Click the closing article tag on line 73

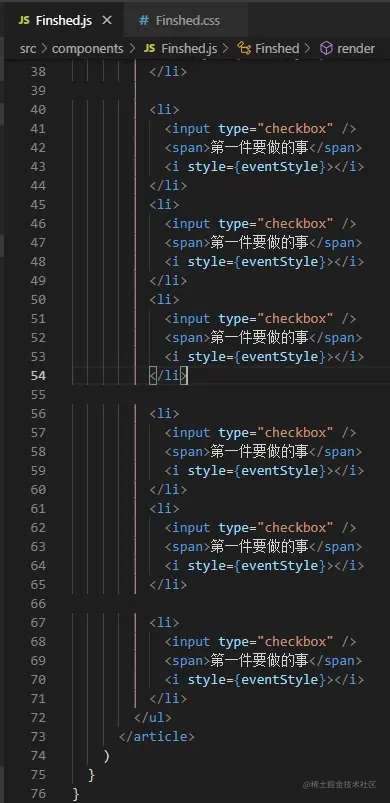[x=157, y=736]
